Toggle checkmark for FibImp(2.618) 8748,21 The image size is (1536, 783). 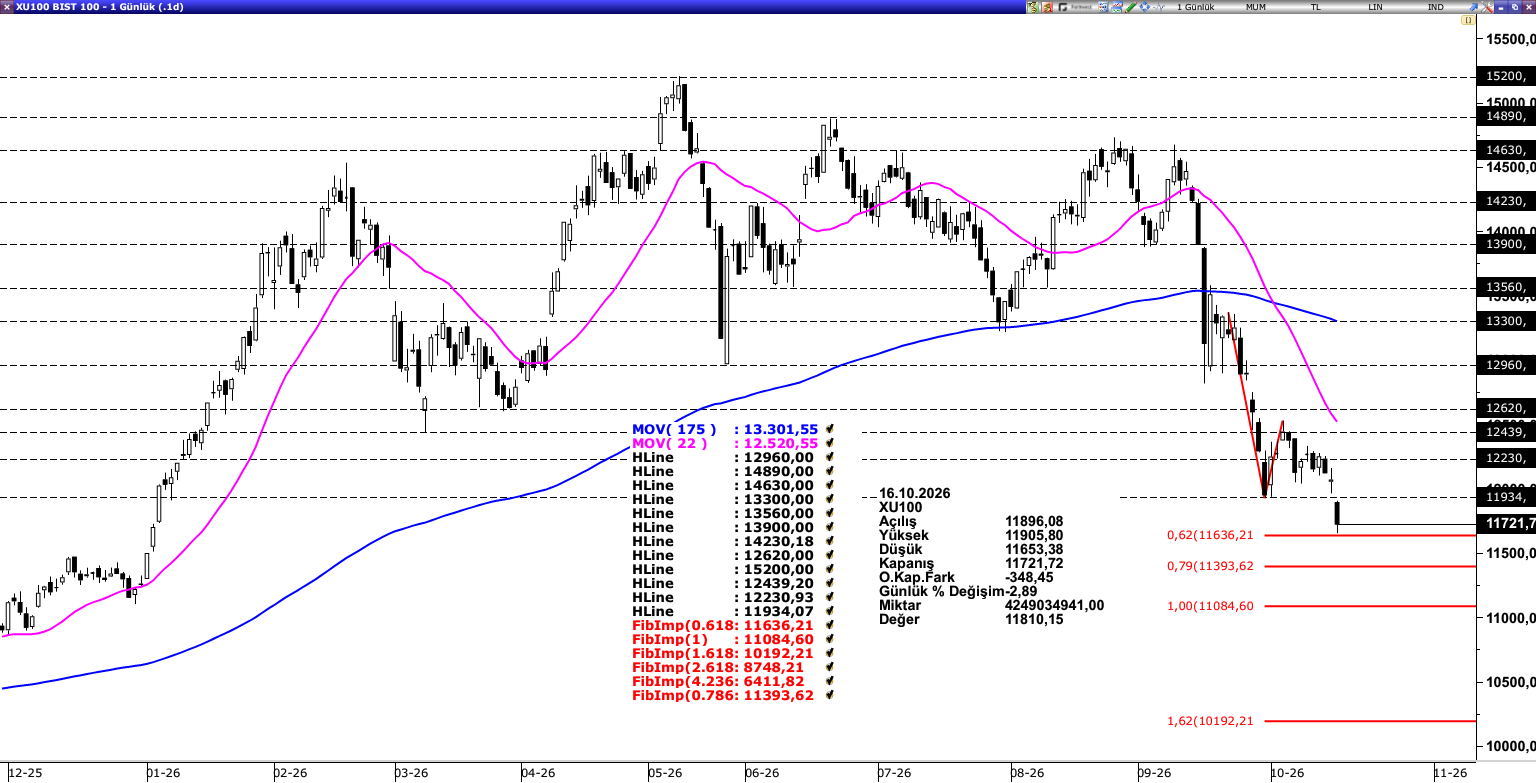pyautogui.click(x=830, y=667)
